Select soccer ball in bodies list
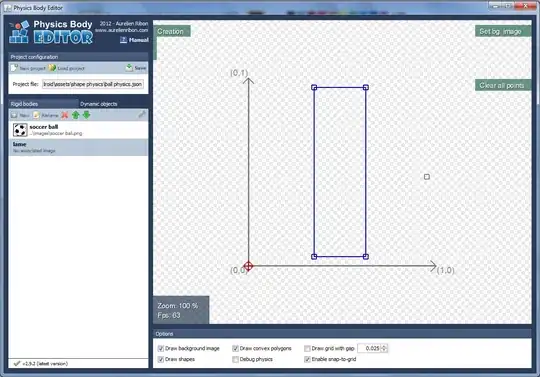This screenshot has width=540, height=377. pyautogui.click(x=78, y=130)
